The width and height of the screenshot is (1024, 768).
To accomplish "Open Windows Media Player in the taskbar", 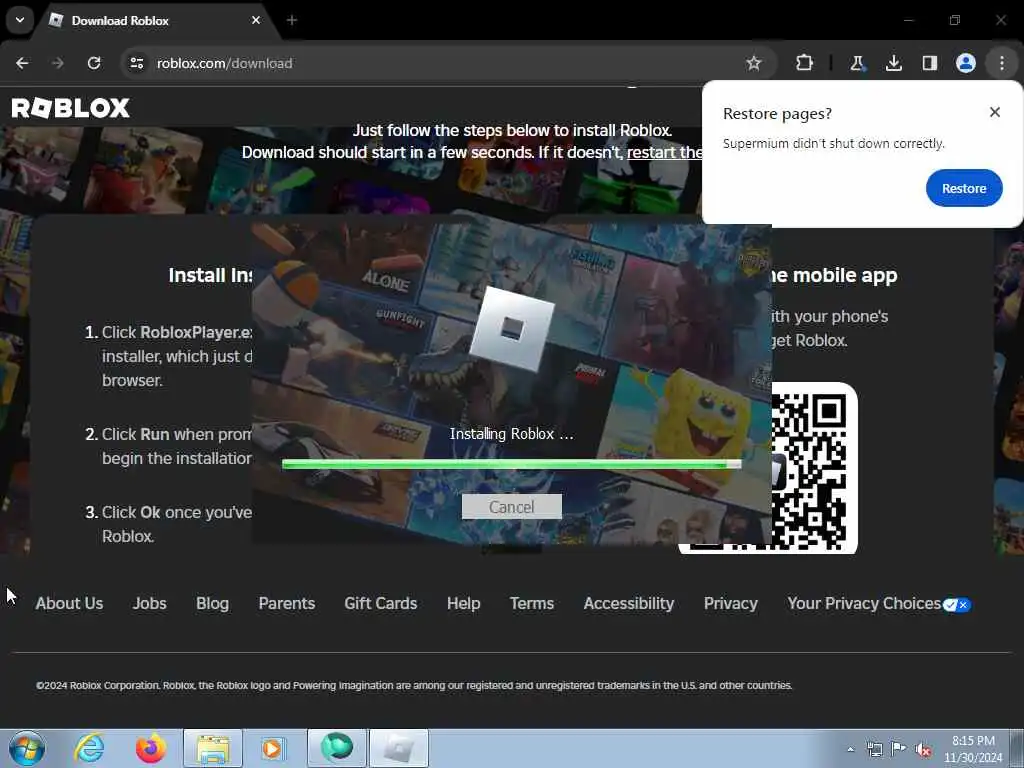I will click(272, 748).
